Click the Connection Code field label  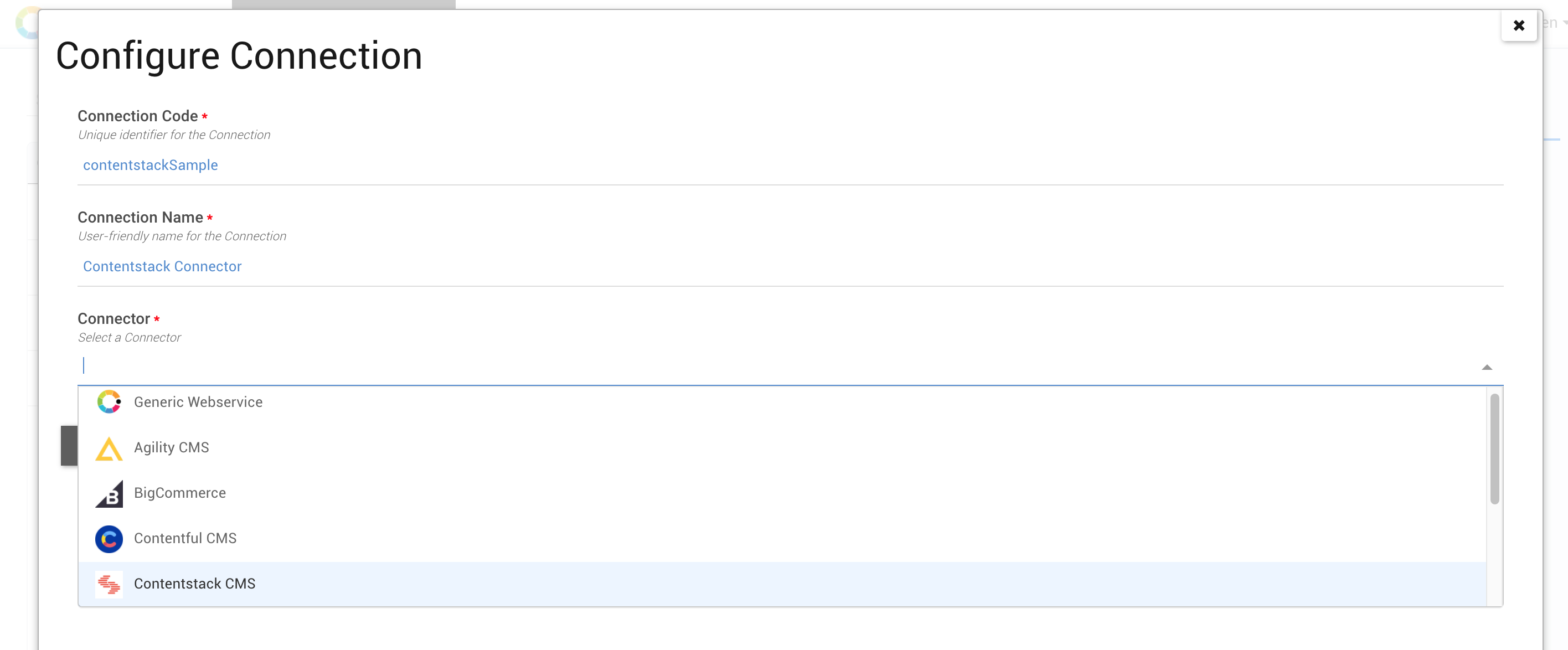pyautogui.click(x=137, y=116)
